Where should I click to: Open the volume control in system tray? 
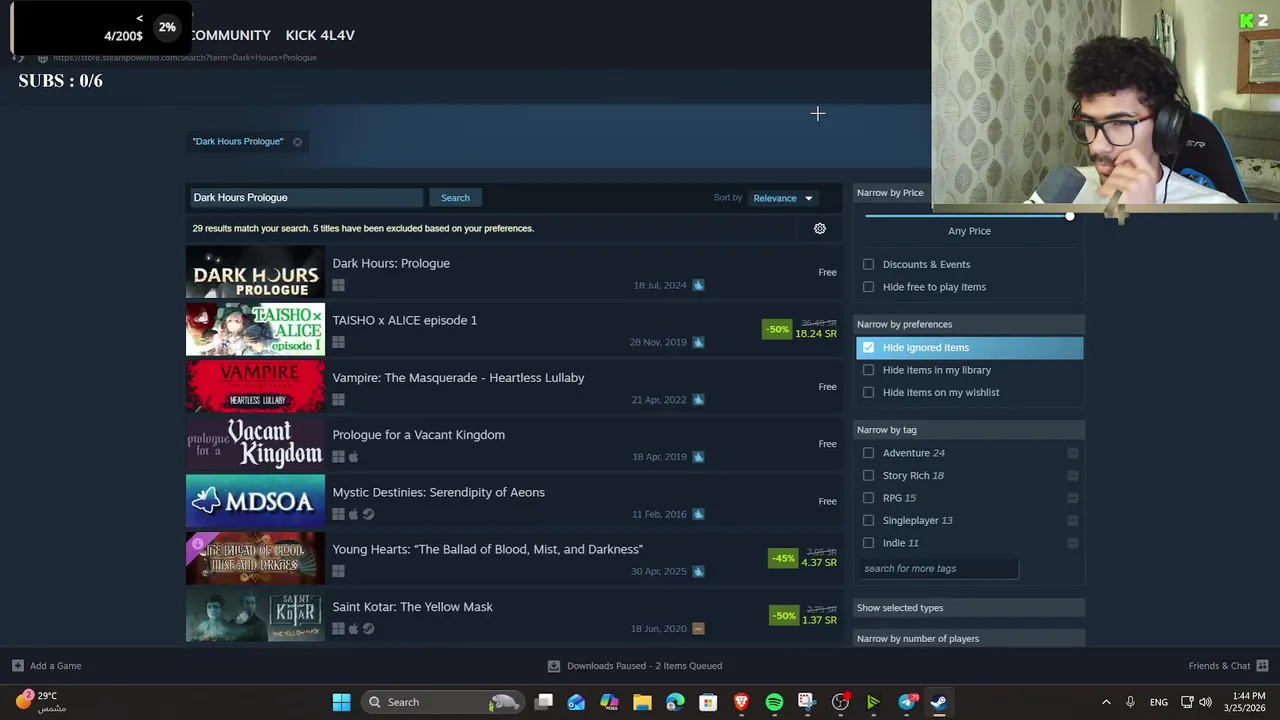click(1205, 702)
